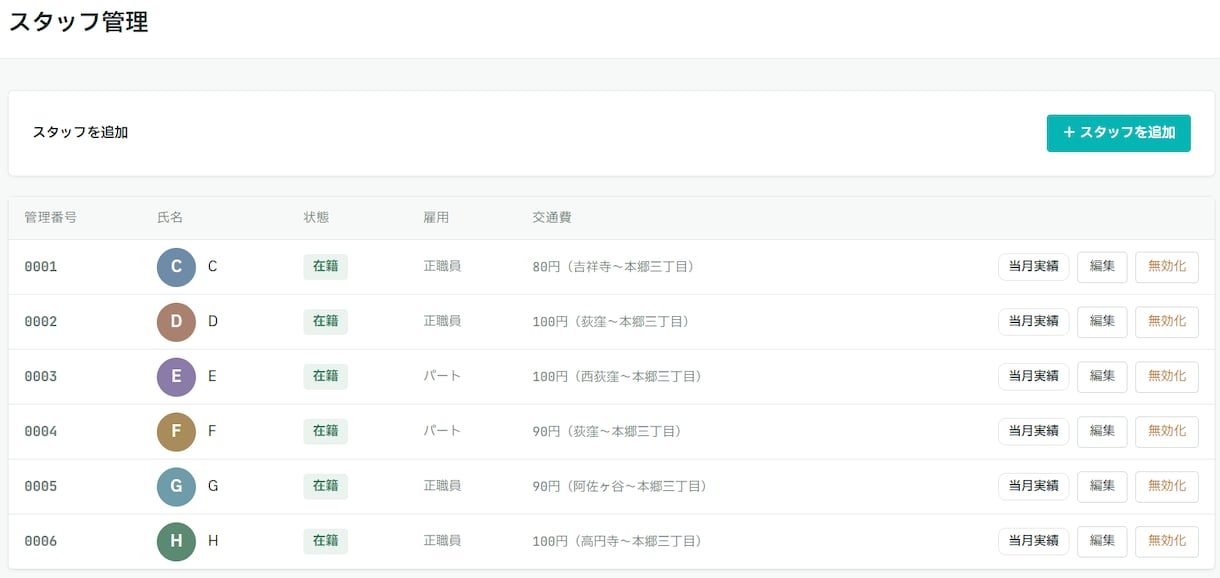This screenshot has width=1220, height=578.
Task: Click the 在籍 status badge for 0004
Action: click(x=325, y=432)
